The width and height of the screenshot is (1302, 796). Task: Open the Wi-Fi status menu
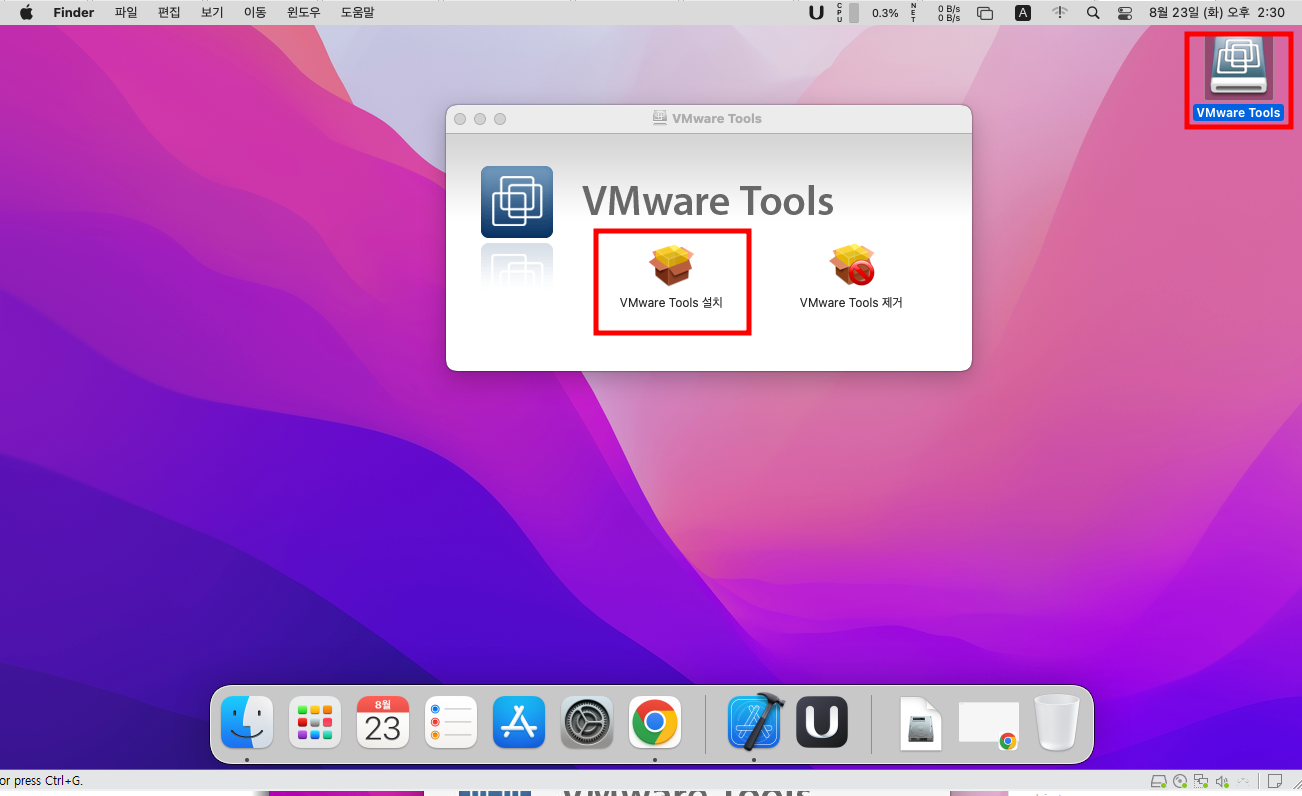pos(1059,13)
